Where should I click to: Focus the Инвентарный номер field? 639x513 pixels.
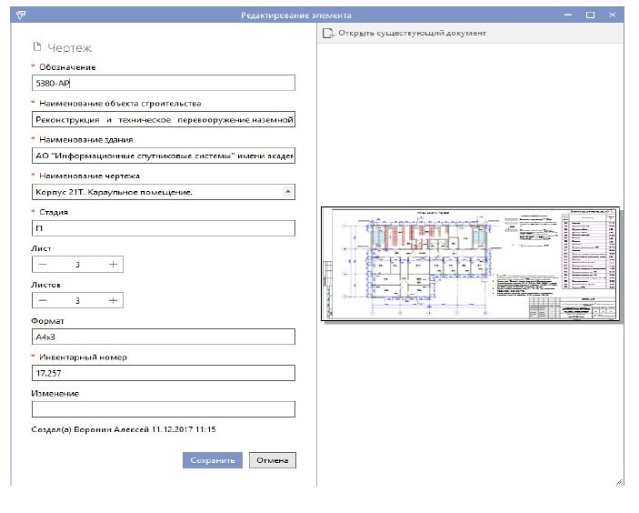point(163,373)
